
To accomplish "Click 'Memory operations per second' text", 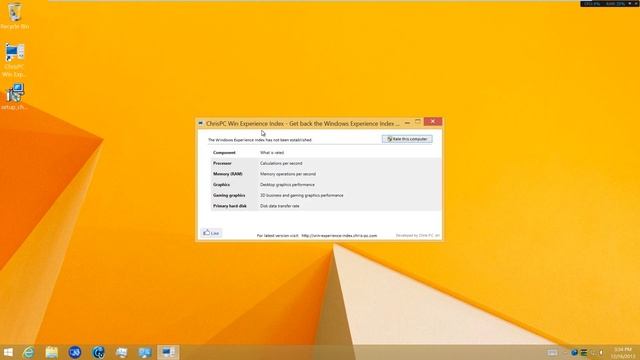I will 288,174.
